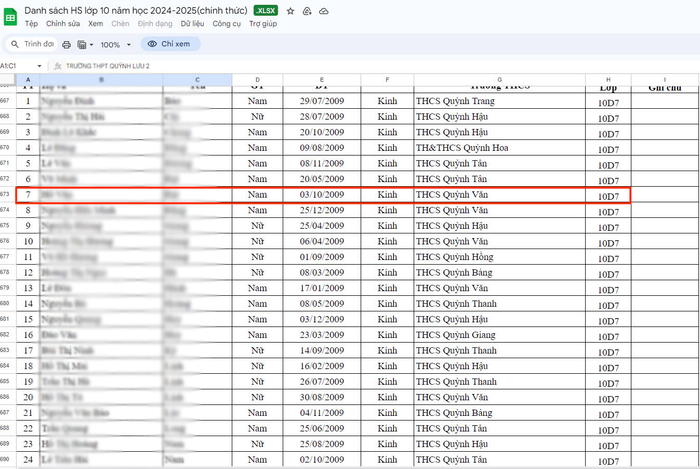Select column F header
700x469 pixels.
click(387, 79)
